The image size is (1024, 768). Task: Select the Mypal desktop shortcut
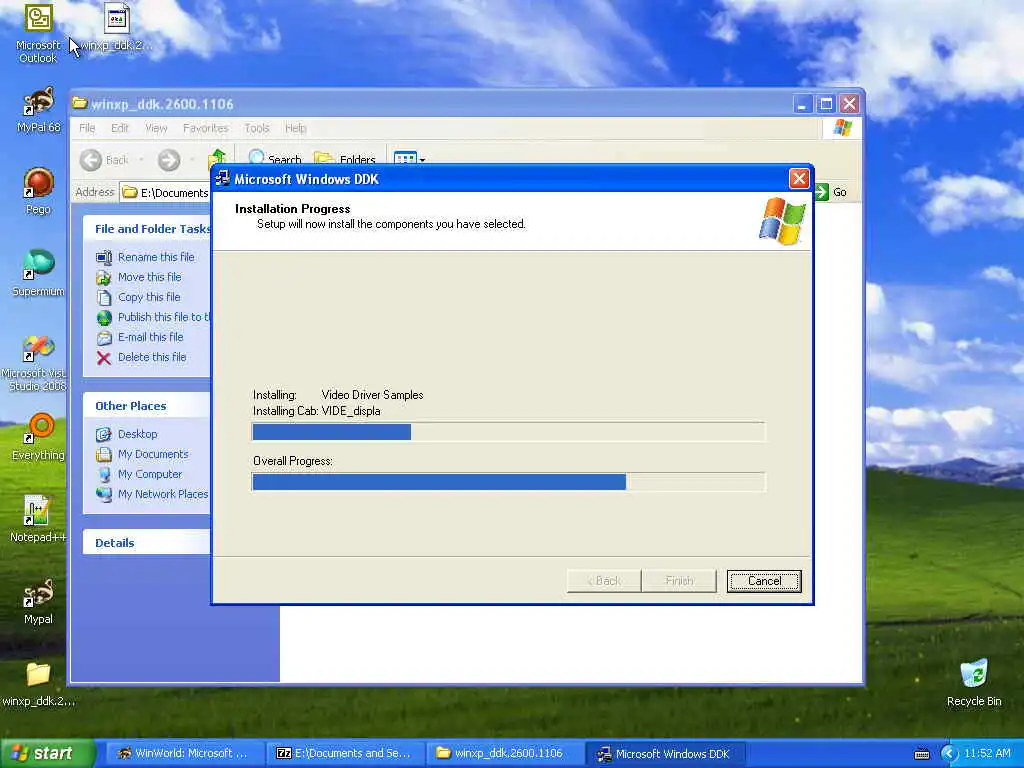coord(38,601)
